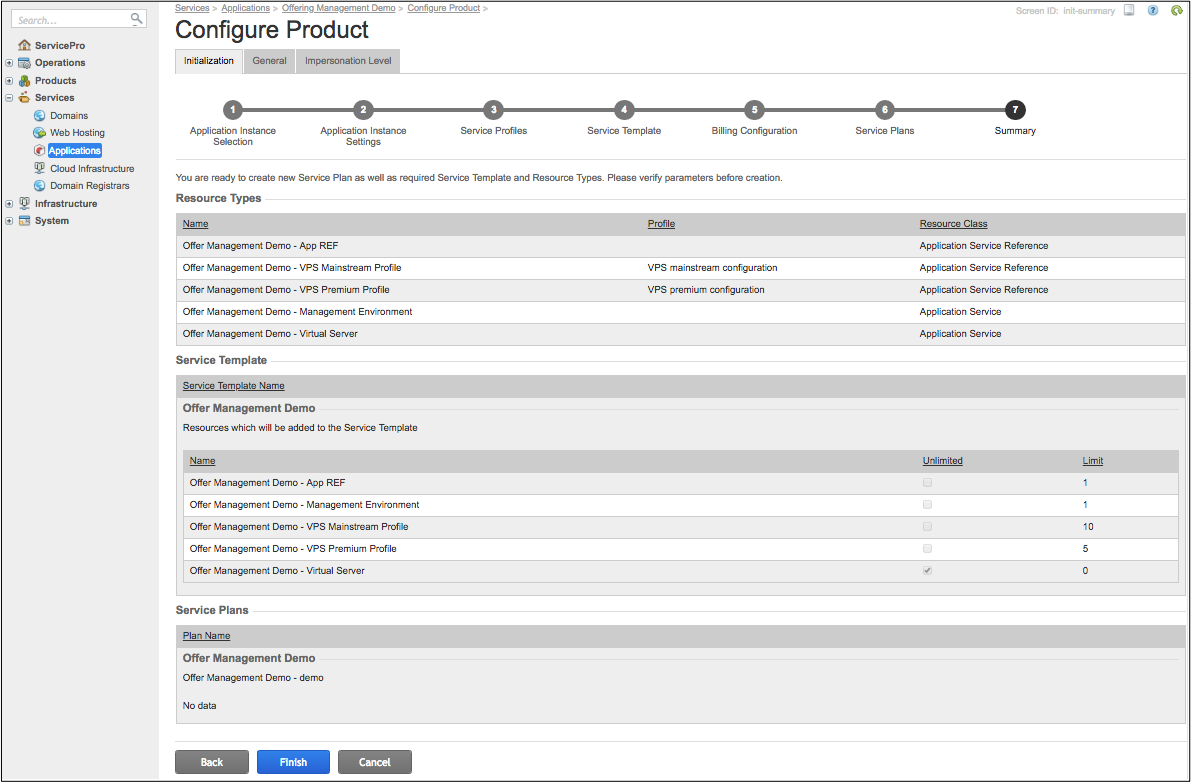Toggle Unlimited checkbox for App REF

[x=927, y=483]
